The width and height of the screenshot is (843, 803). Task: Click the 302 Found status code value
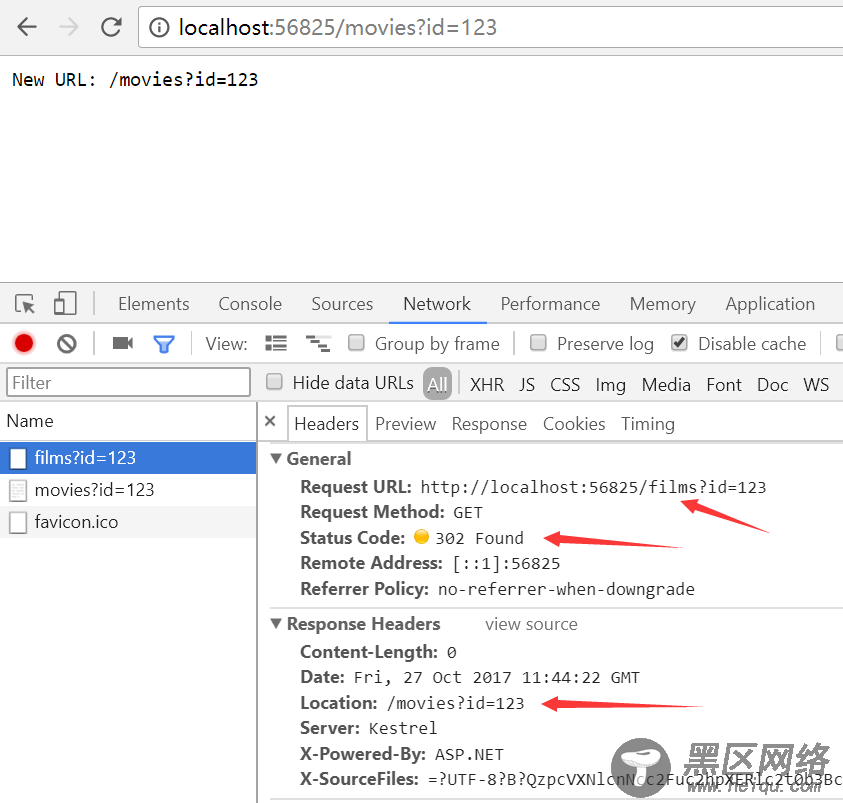pyautogui.click(x=479, y=538)
